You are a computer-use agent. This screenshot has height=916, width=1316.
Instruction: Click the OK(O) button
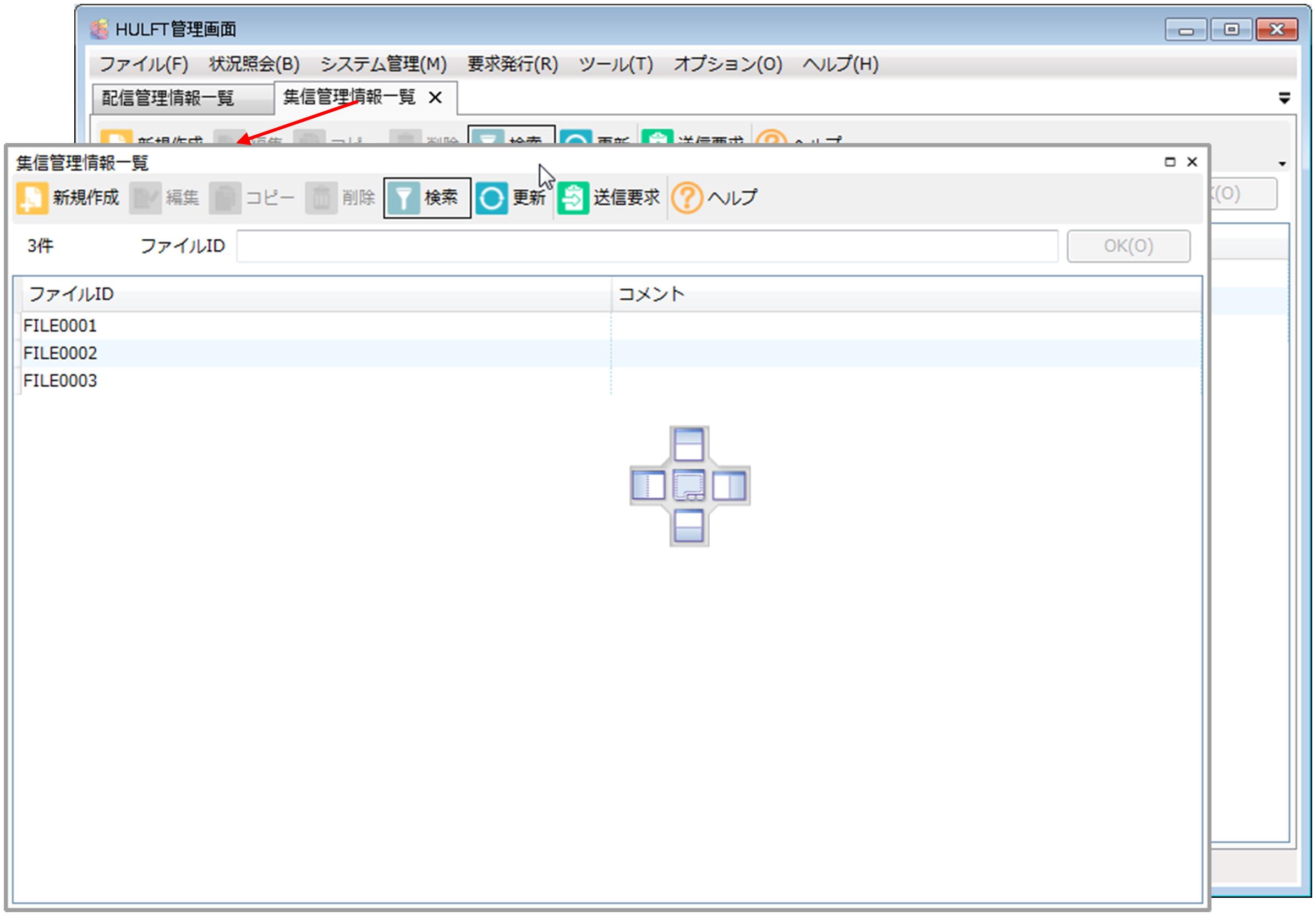click(x=1128, y=246)
